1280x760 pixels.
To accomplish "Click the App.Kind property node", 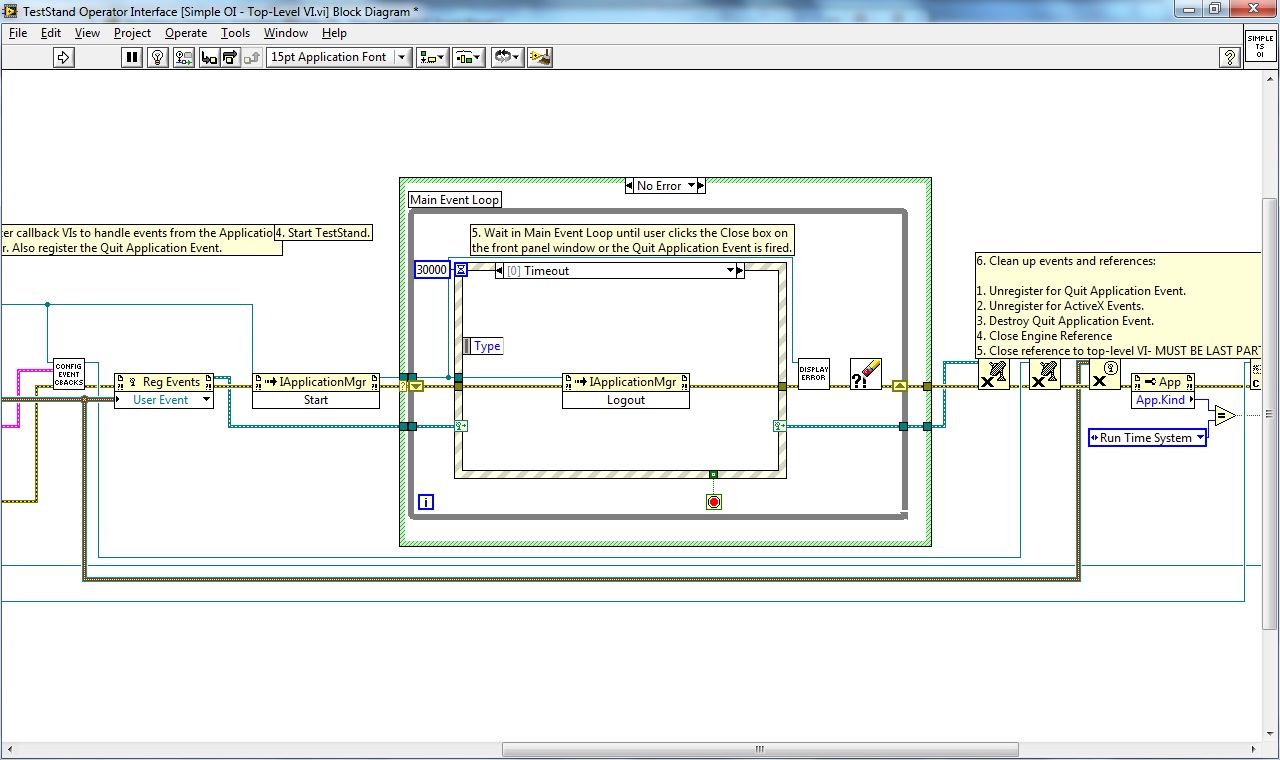I will pos(1162,399).
